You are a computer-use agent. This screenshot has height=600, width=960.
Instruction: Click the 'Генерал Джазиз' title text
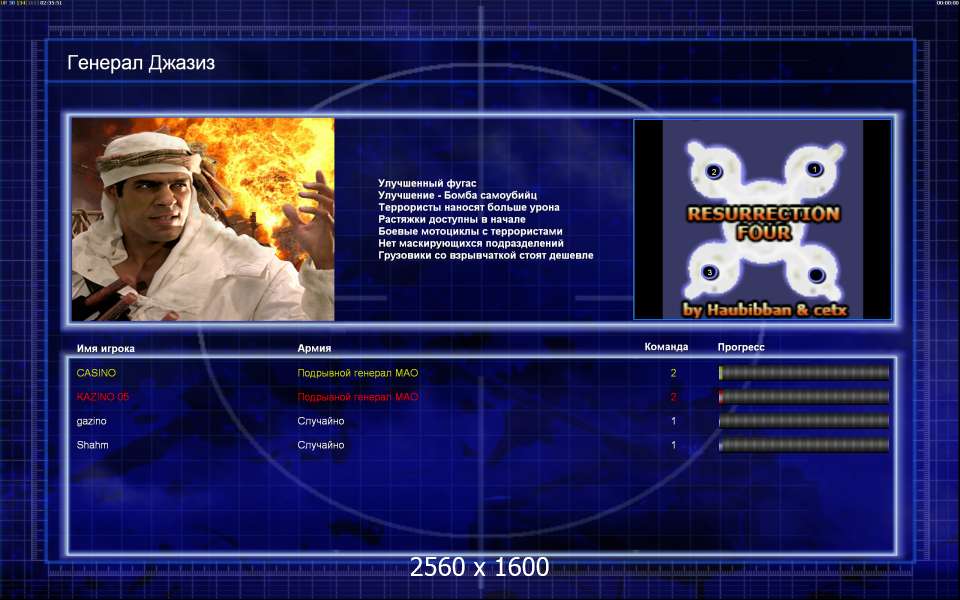141,62
